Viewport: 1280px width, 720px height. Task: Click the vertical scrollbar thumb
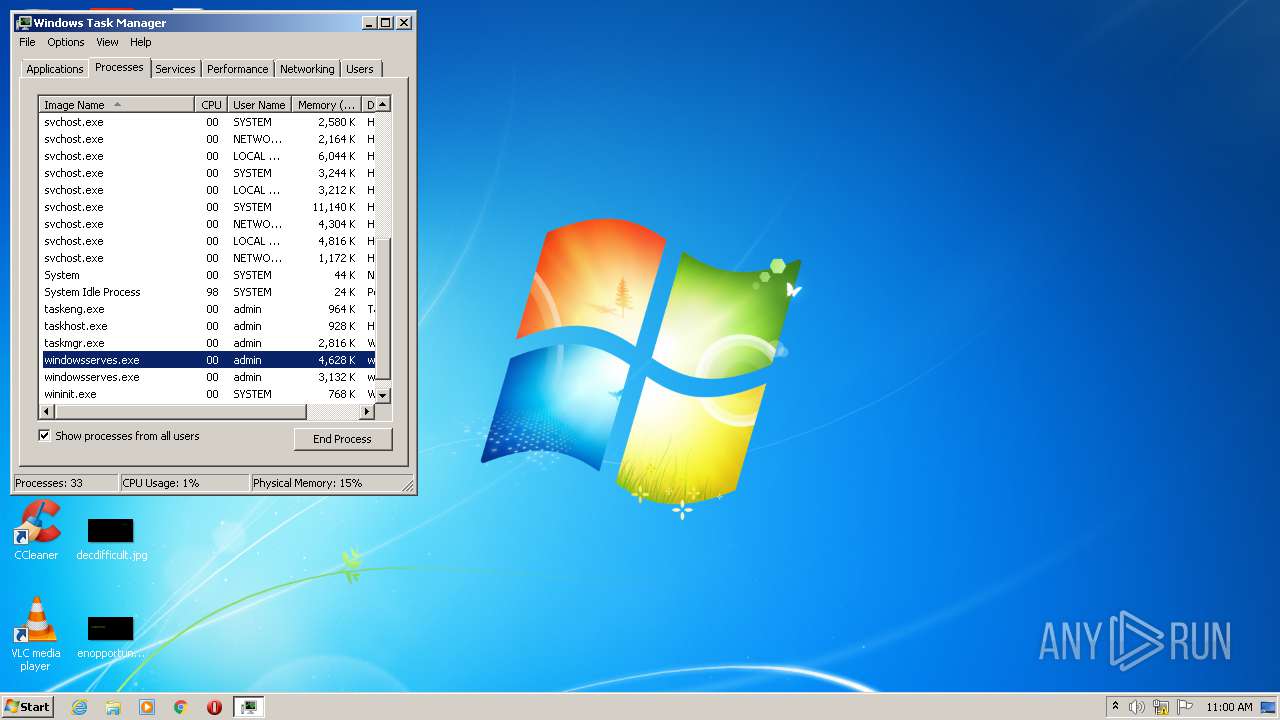382,309
